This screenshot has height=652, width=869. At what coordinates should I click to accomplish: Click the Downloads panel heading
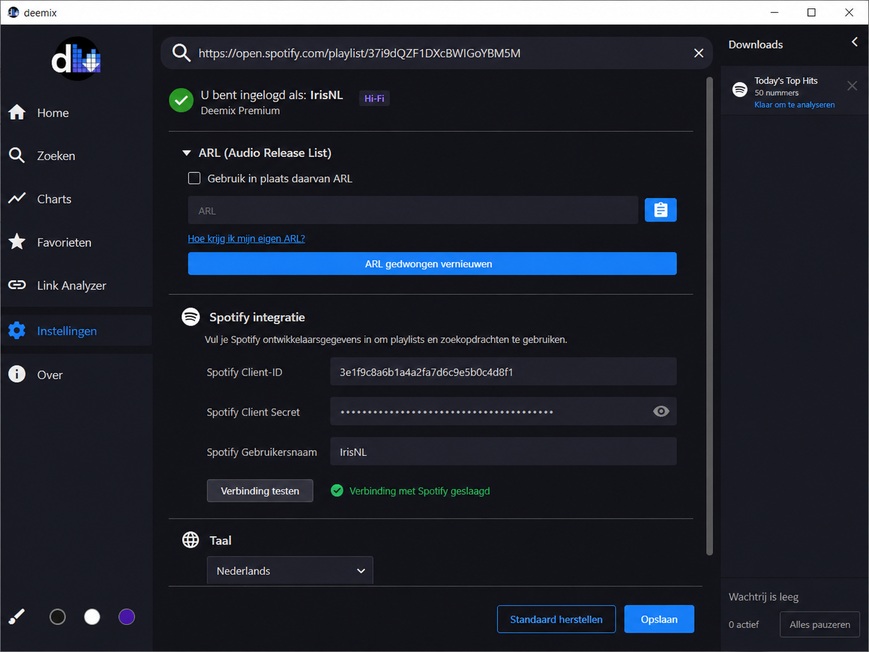point(755,44)
